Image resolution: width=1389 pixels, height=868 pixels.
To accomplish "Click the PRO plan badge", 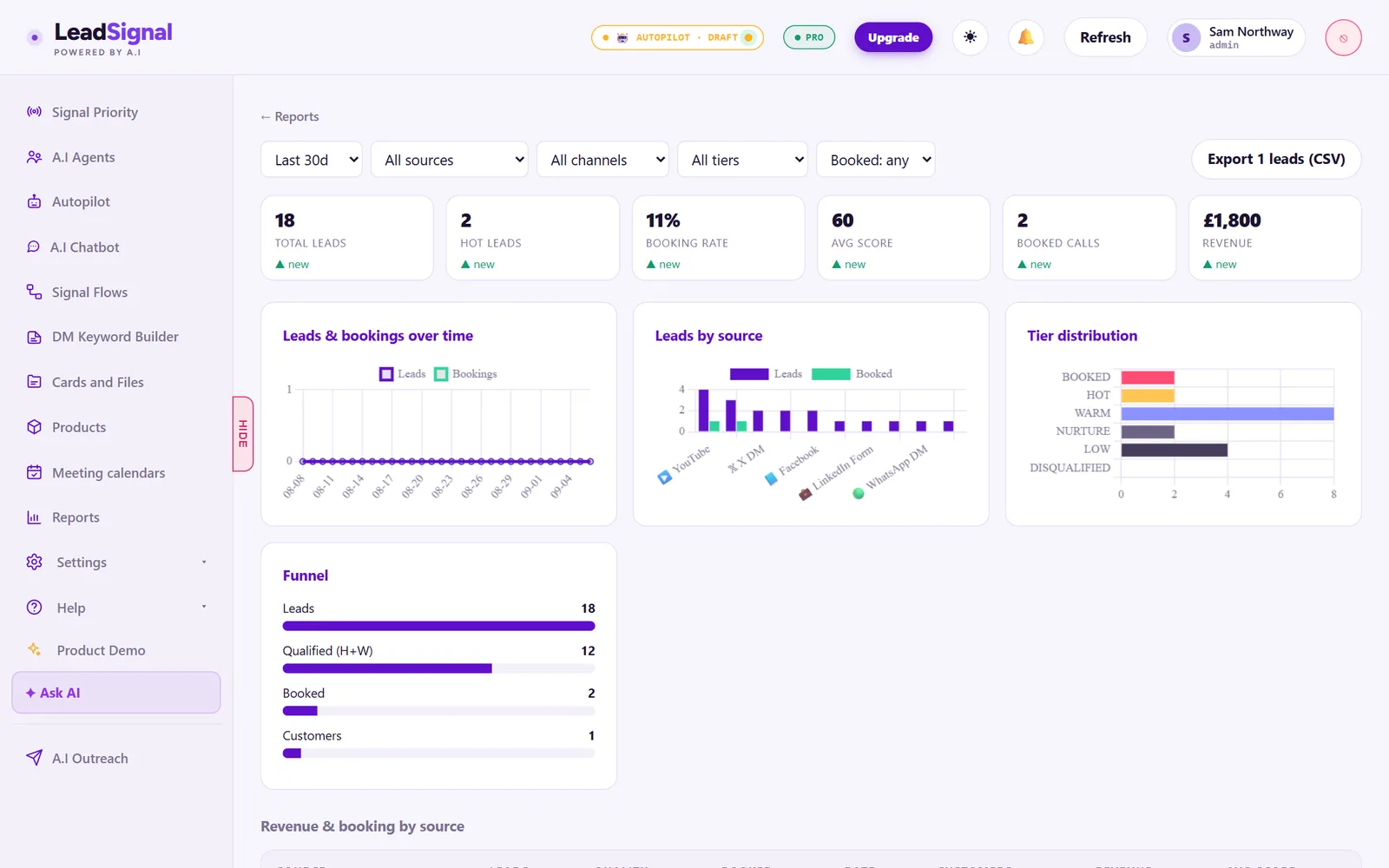I will pos(809,37).
